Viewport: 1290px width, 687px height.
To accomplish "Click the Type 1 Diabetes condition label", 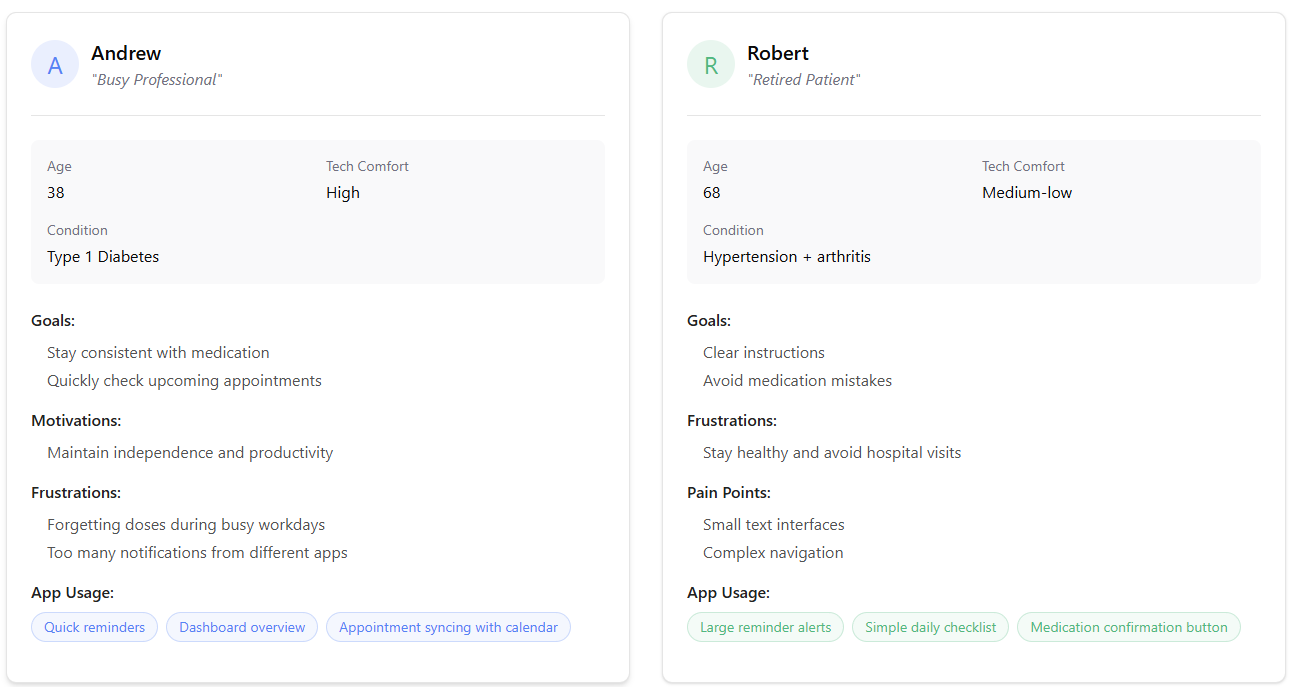I will 103,256.
